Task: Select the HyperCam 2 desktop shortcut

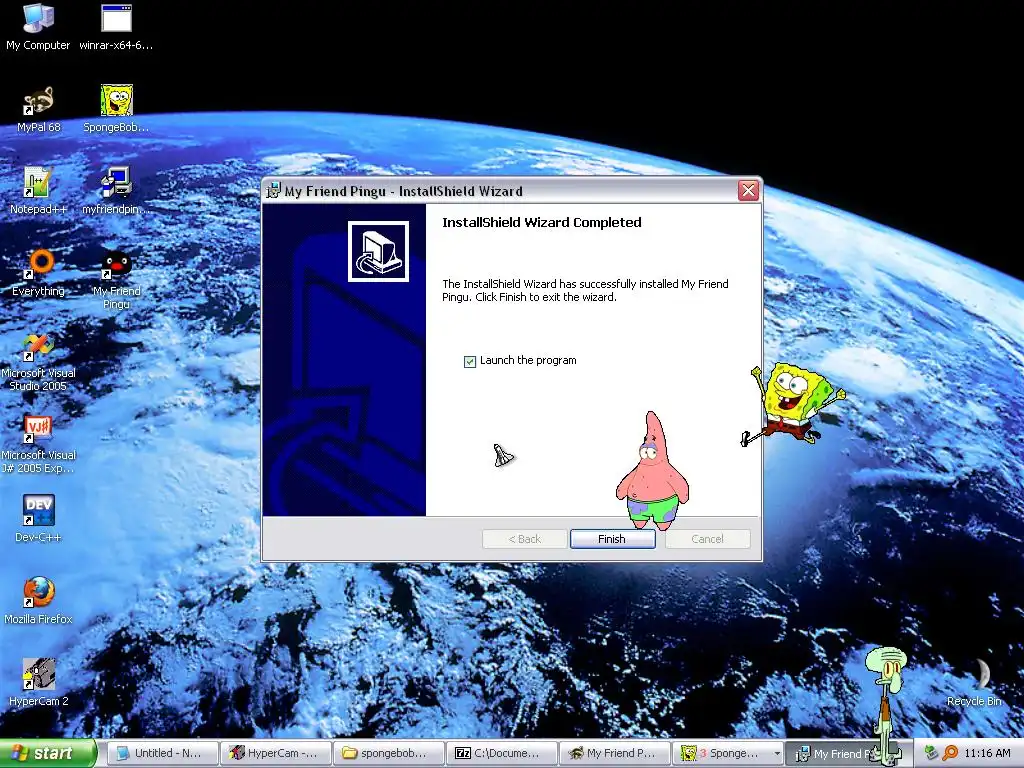Action: (39, 683)
